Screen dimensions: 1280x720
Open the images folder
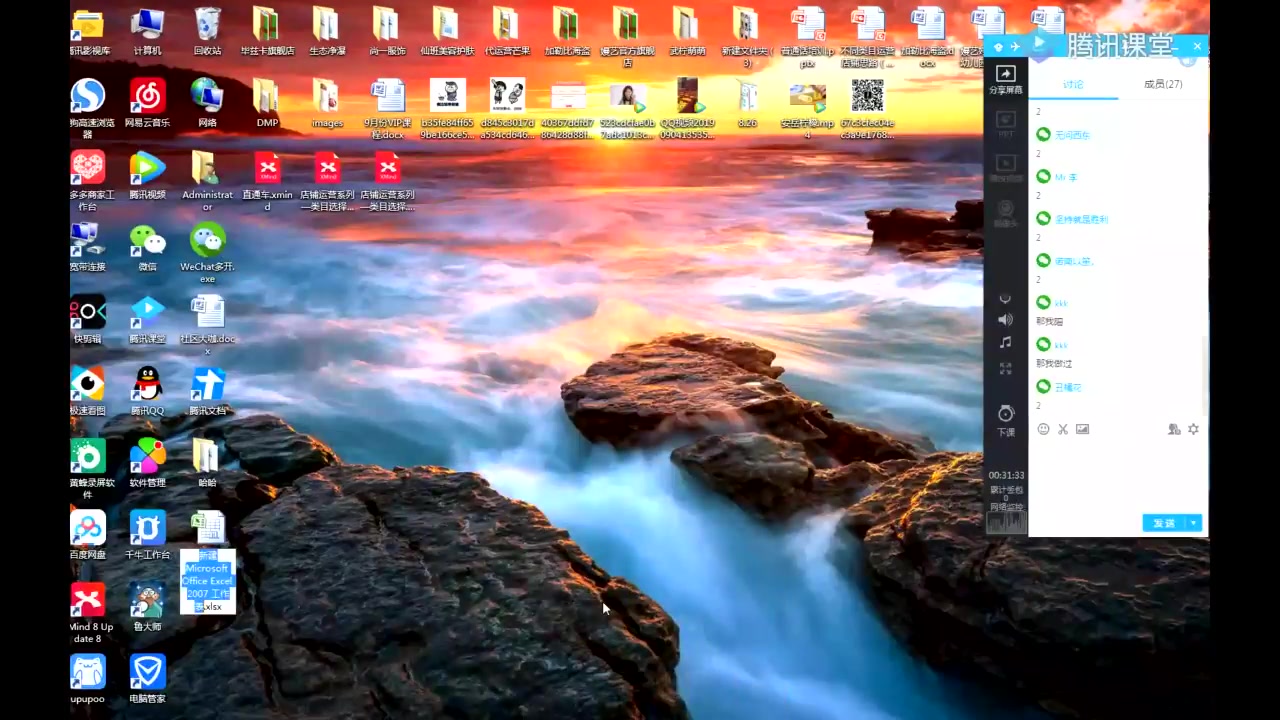(x=327, y=103)
